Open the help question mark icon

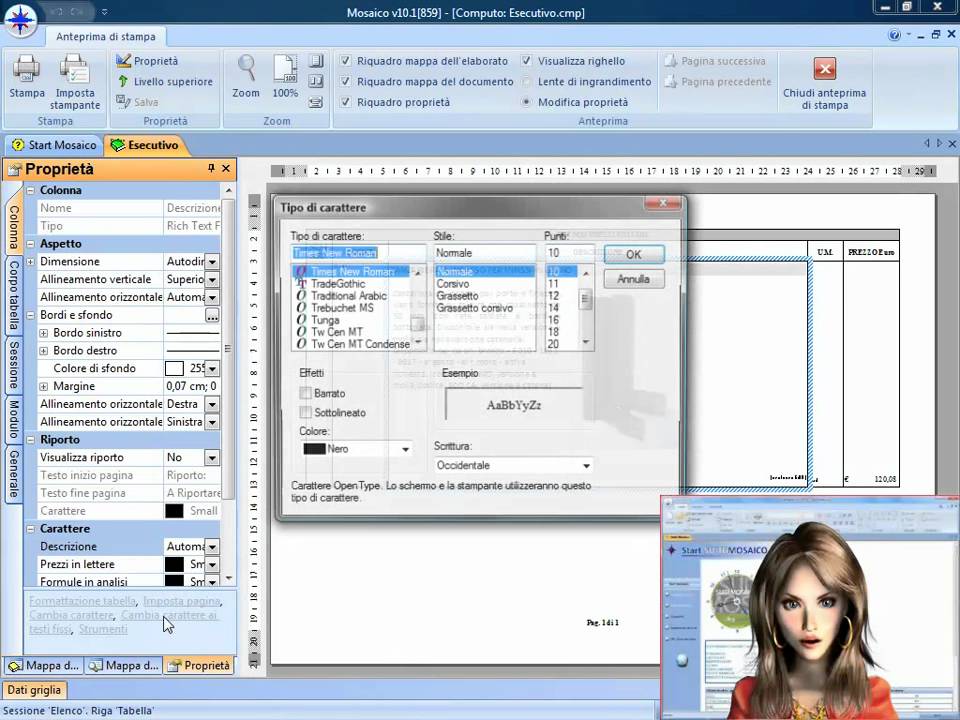point(894,35)
